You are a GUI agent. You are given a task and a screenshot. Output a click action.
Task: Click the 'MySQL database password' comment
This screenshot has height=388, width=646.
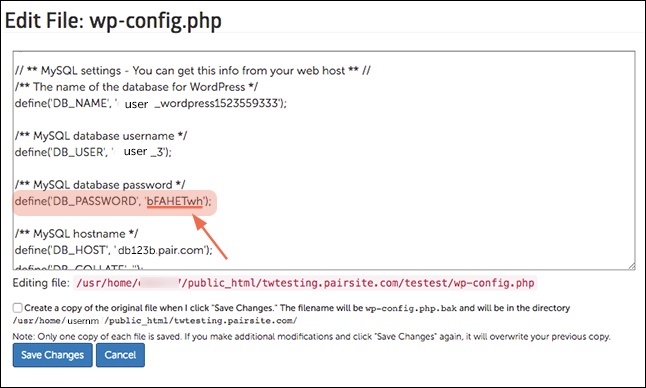click(100, 185)
